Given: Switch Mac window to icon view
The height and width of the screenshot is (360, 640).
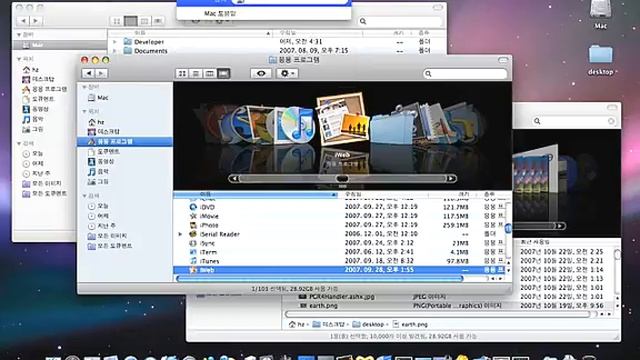Looking at the screenshot, I should [117, 21].
